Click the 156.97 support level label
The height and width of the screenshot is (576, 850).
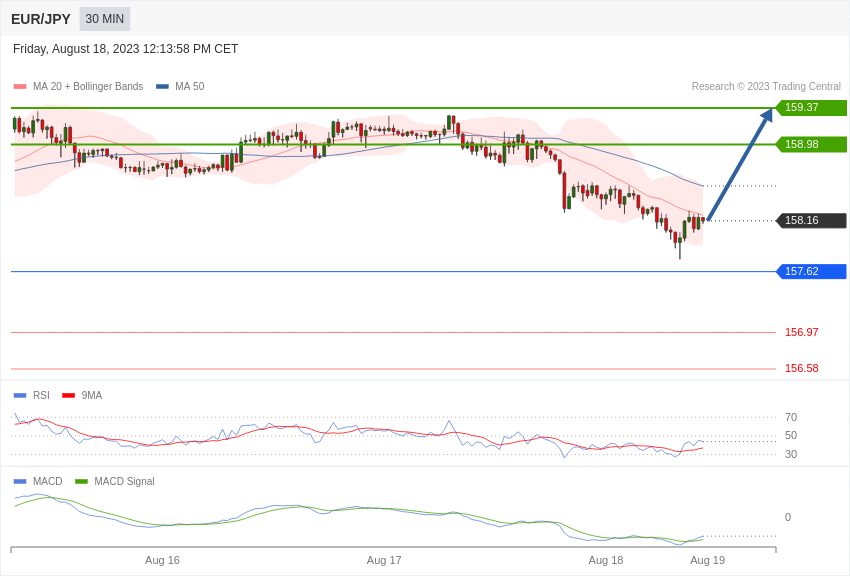coord(801,332)
